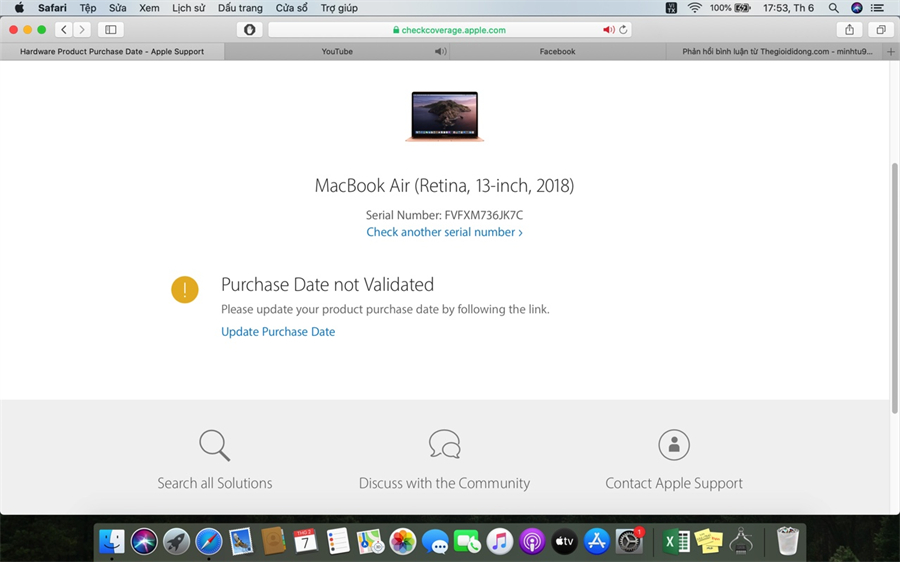Open the Wi-Fi status menu

[x=695, y=8]
